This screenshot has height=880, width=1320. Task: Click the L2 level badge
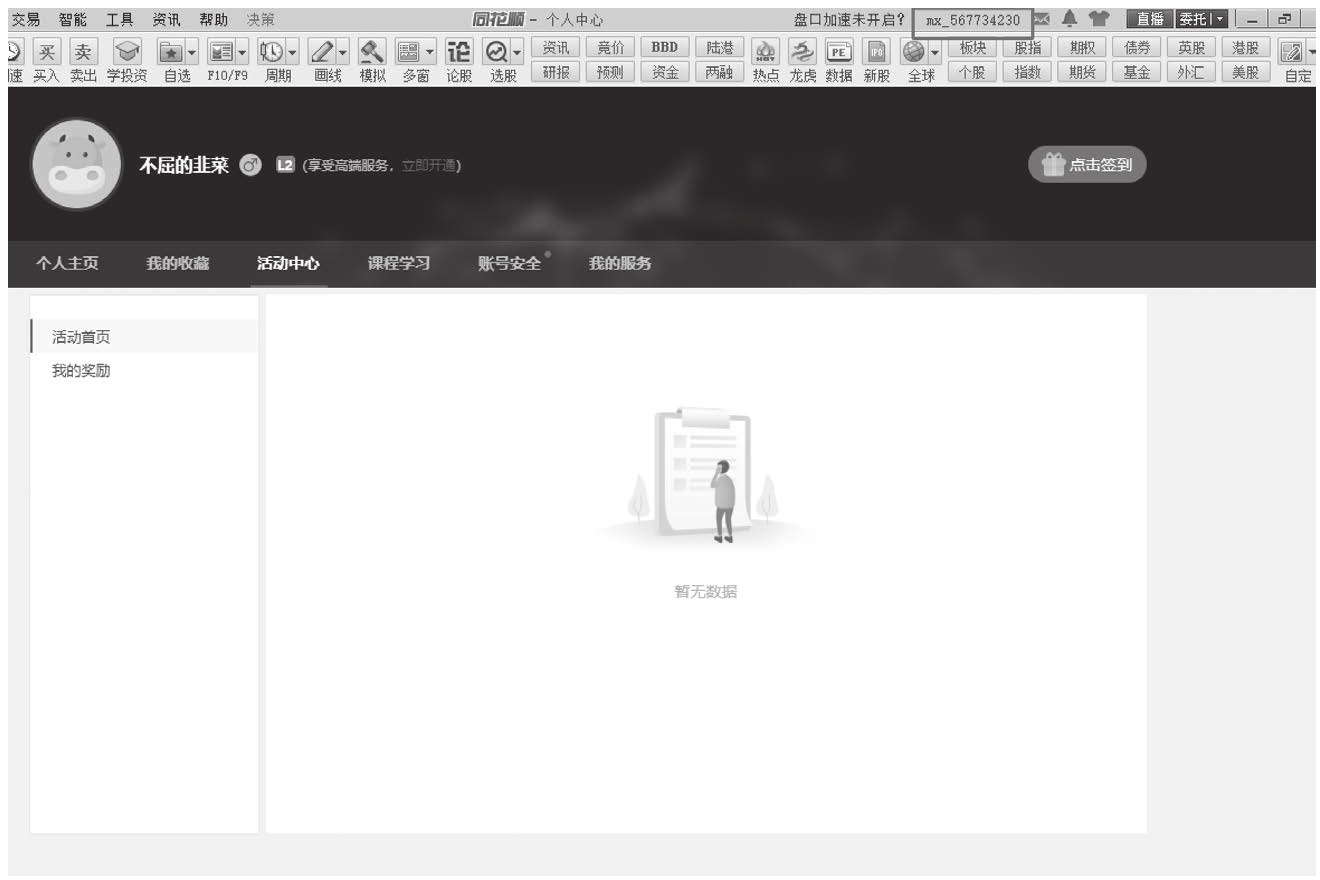(284, 165)
